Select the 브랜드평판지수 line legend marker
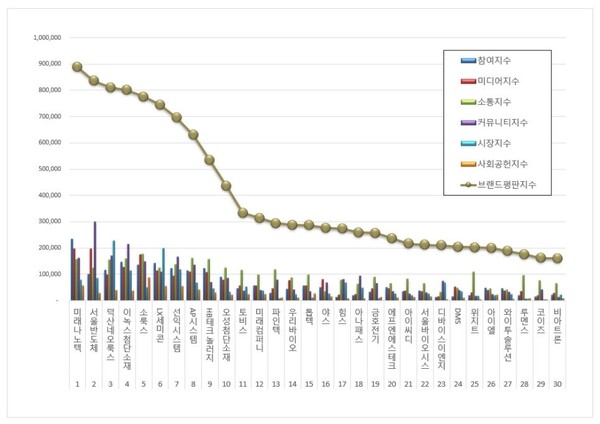The width and height of the screenshot is (600, 424). pos(468,185)
